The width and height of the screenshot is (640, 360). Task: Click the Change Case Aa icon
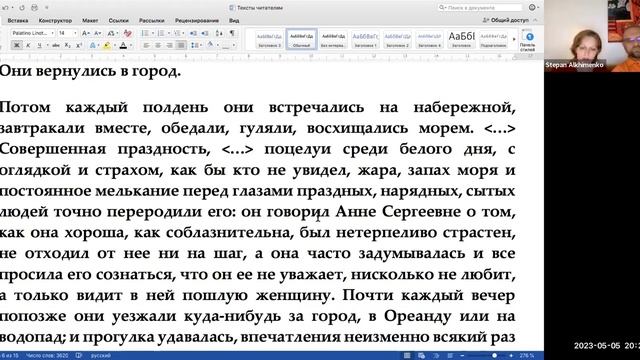click(111, 33)
